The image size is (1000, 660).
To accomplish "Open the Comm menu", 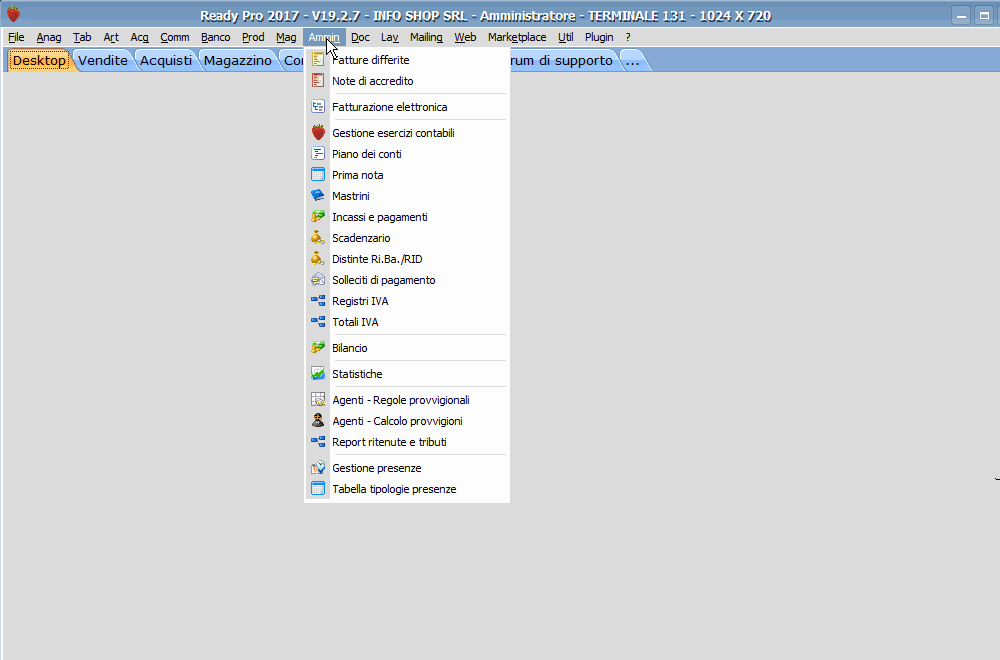I will [x=175, y=37].
